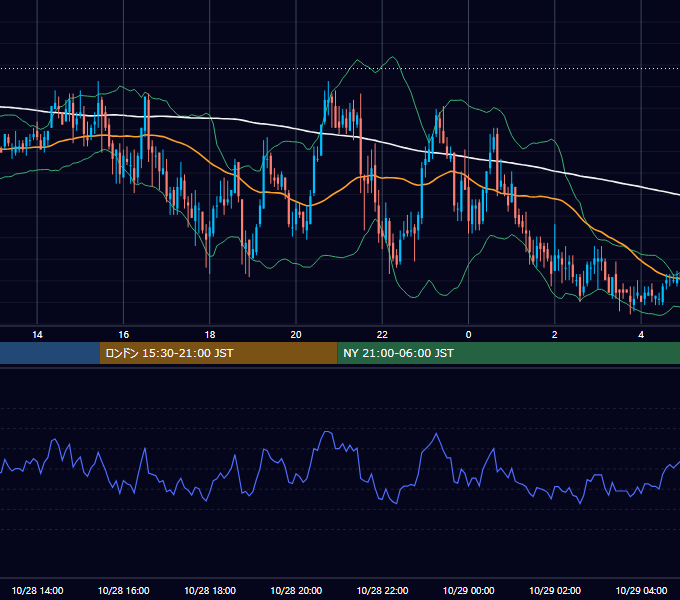Click the hour label 20 on price chart axis
The width and height of the screenshot is (680, 600).
[x=296, y=335]
